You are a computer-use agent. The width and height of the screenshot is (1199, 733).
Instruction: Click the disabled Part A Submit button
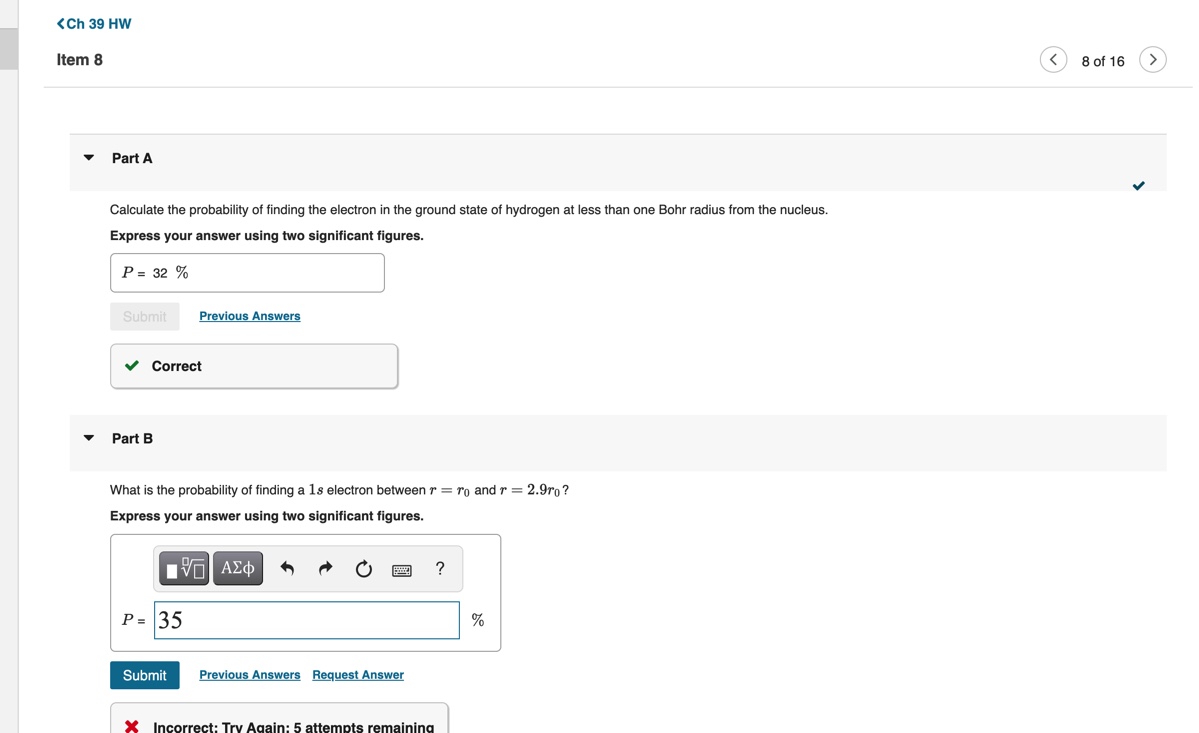(x=145, y=316)
